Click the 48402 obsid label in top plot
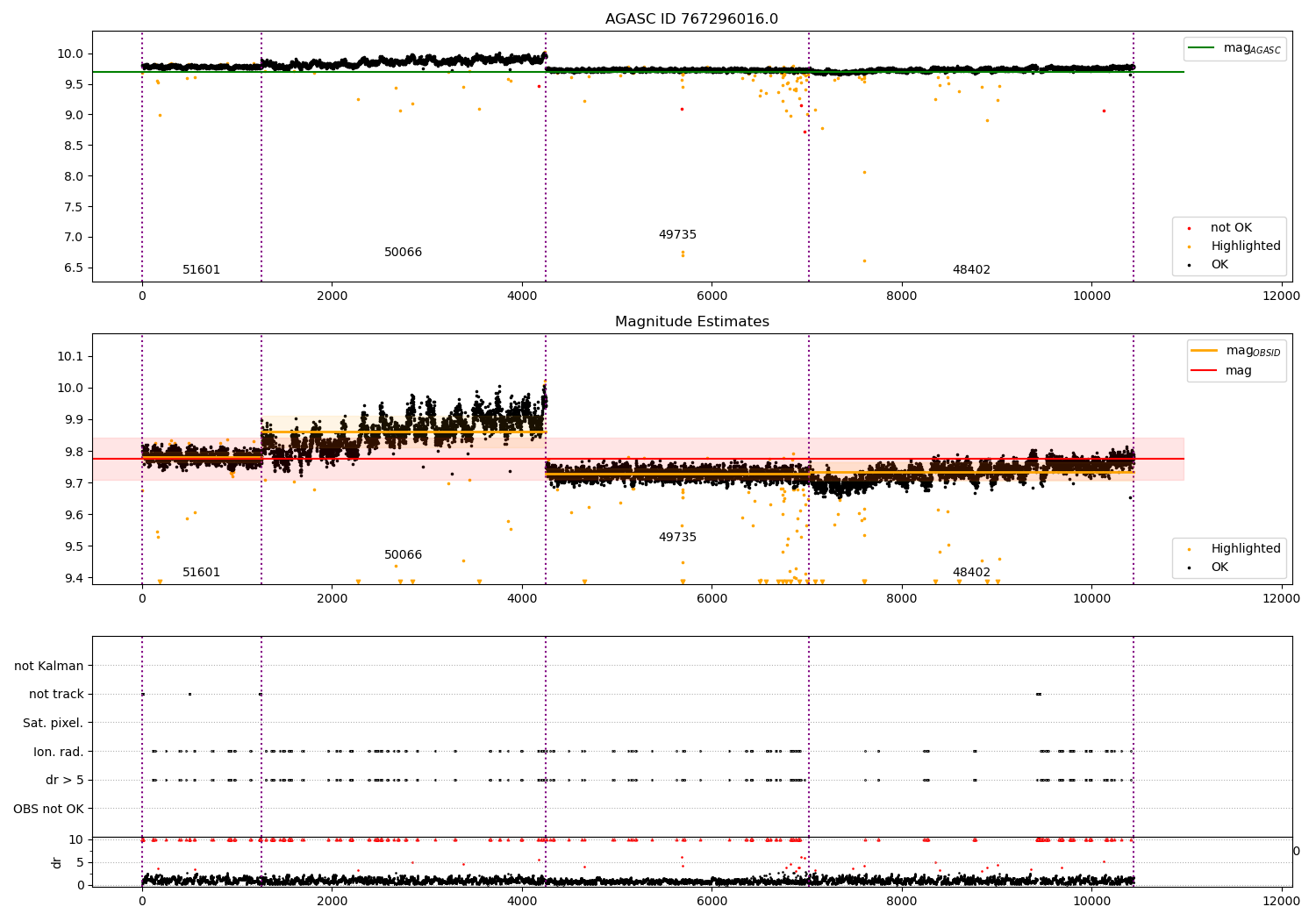1316x921 pixels. (x=971, y=270)
